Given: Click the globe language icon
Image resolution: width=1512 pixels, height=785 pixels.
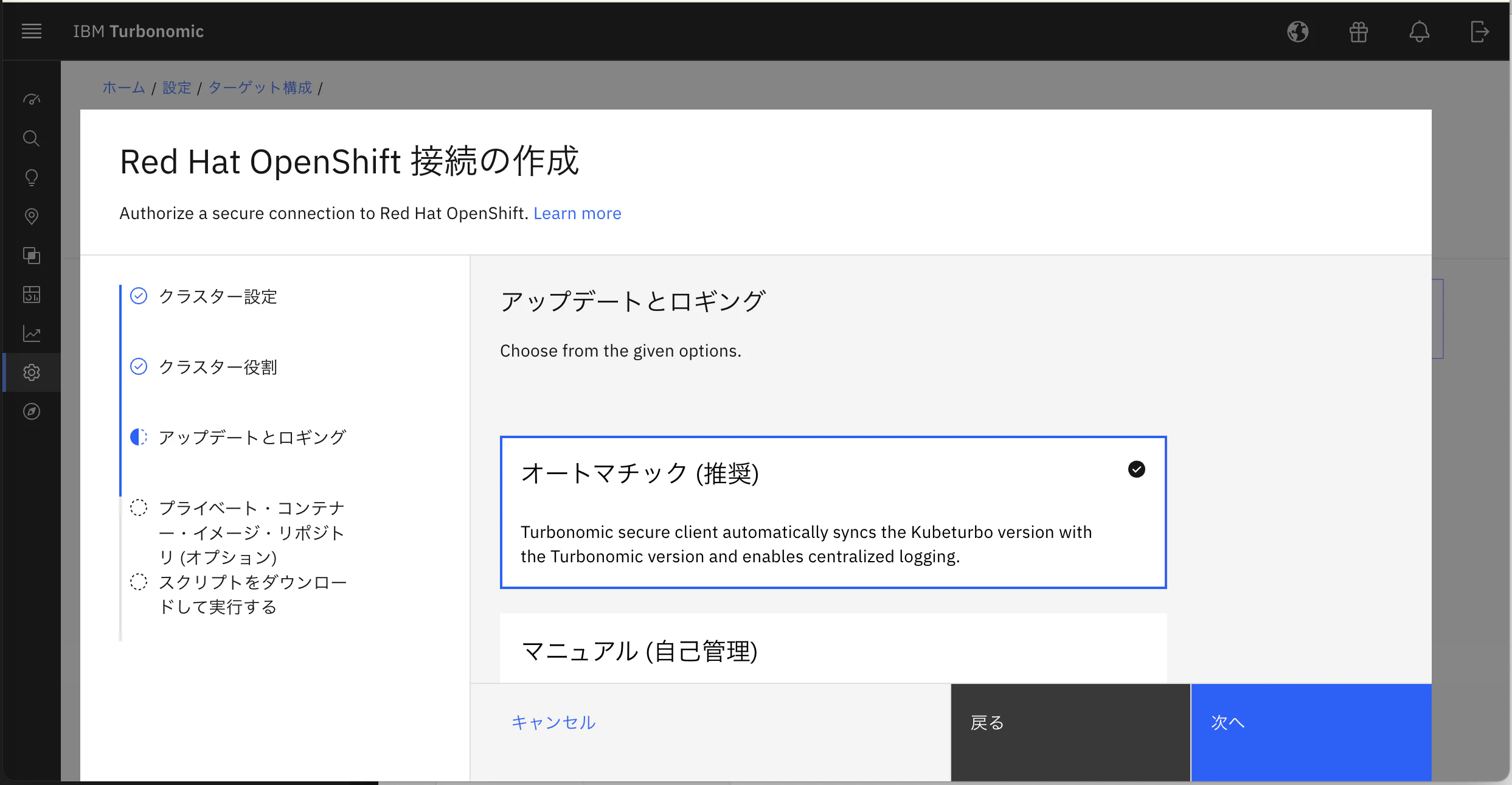Looking at the screenshot, I should coord(1297,32).
